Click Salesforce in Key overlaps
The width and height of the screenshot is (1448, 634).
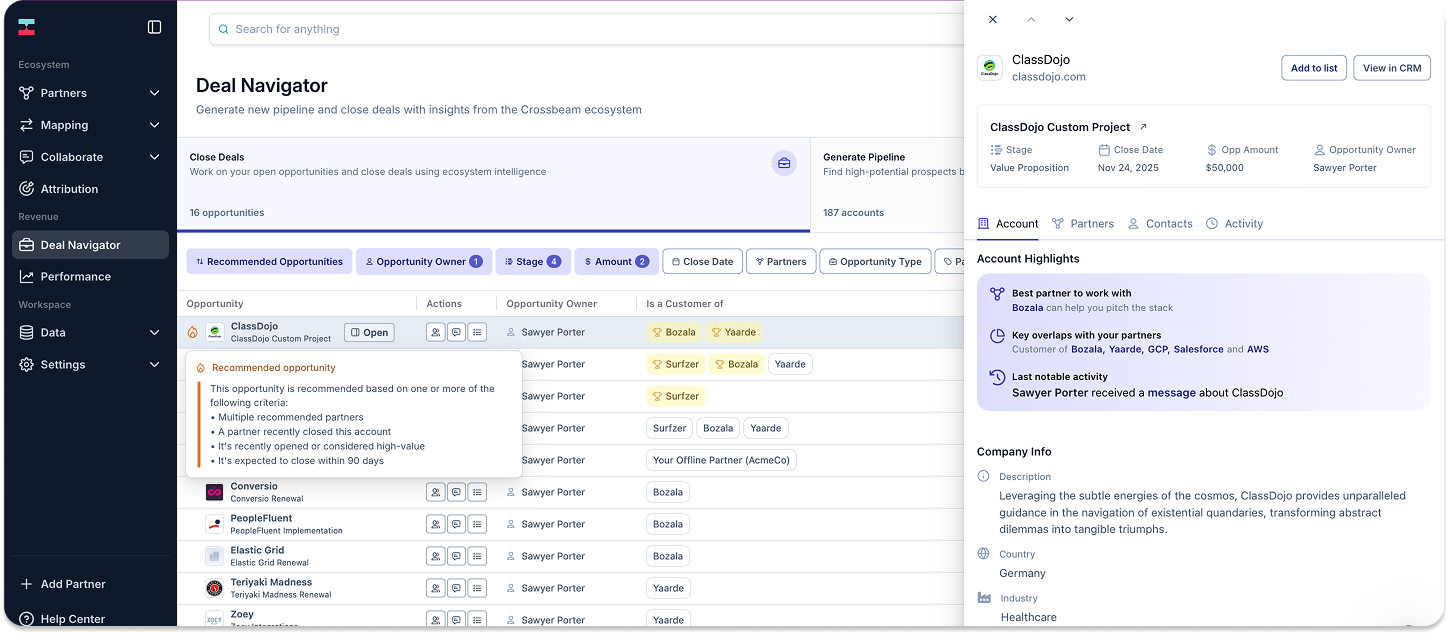[1198, 349]
